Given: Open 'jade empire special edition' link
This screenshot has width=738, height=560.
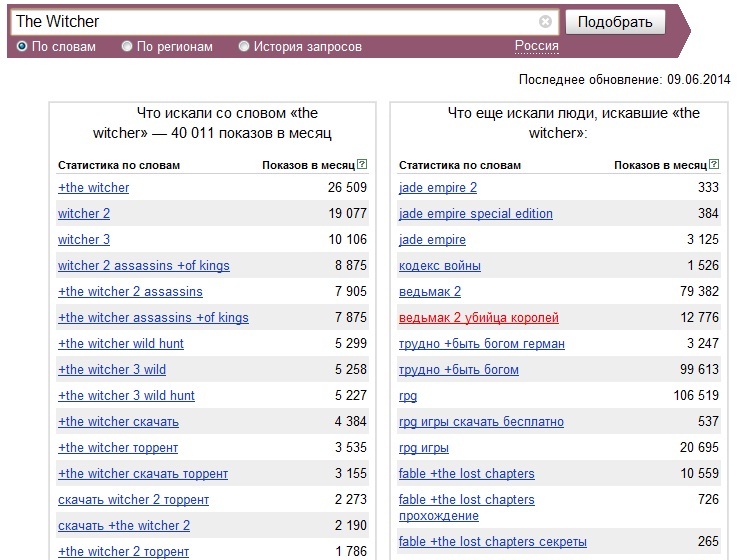Looking at the screenshot, I should 475,213.
